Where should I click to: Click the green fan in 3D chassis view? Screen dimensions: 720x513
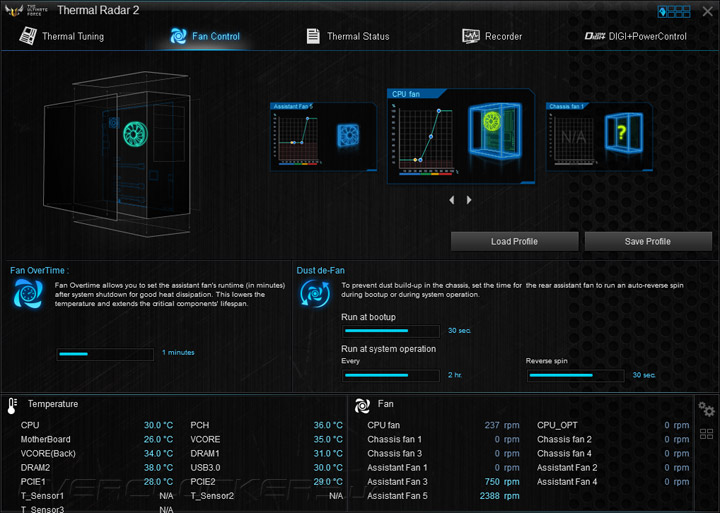click(x=135, y=134)
